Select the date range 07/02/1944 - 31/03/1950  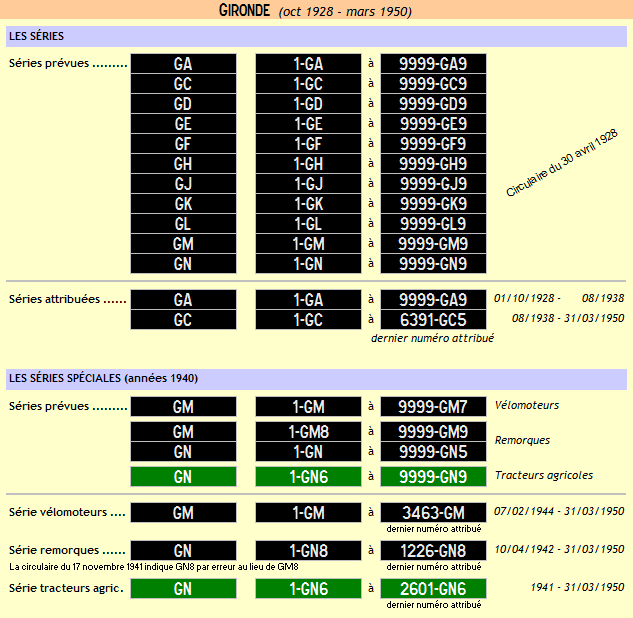pos(559,511)
